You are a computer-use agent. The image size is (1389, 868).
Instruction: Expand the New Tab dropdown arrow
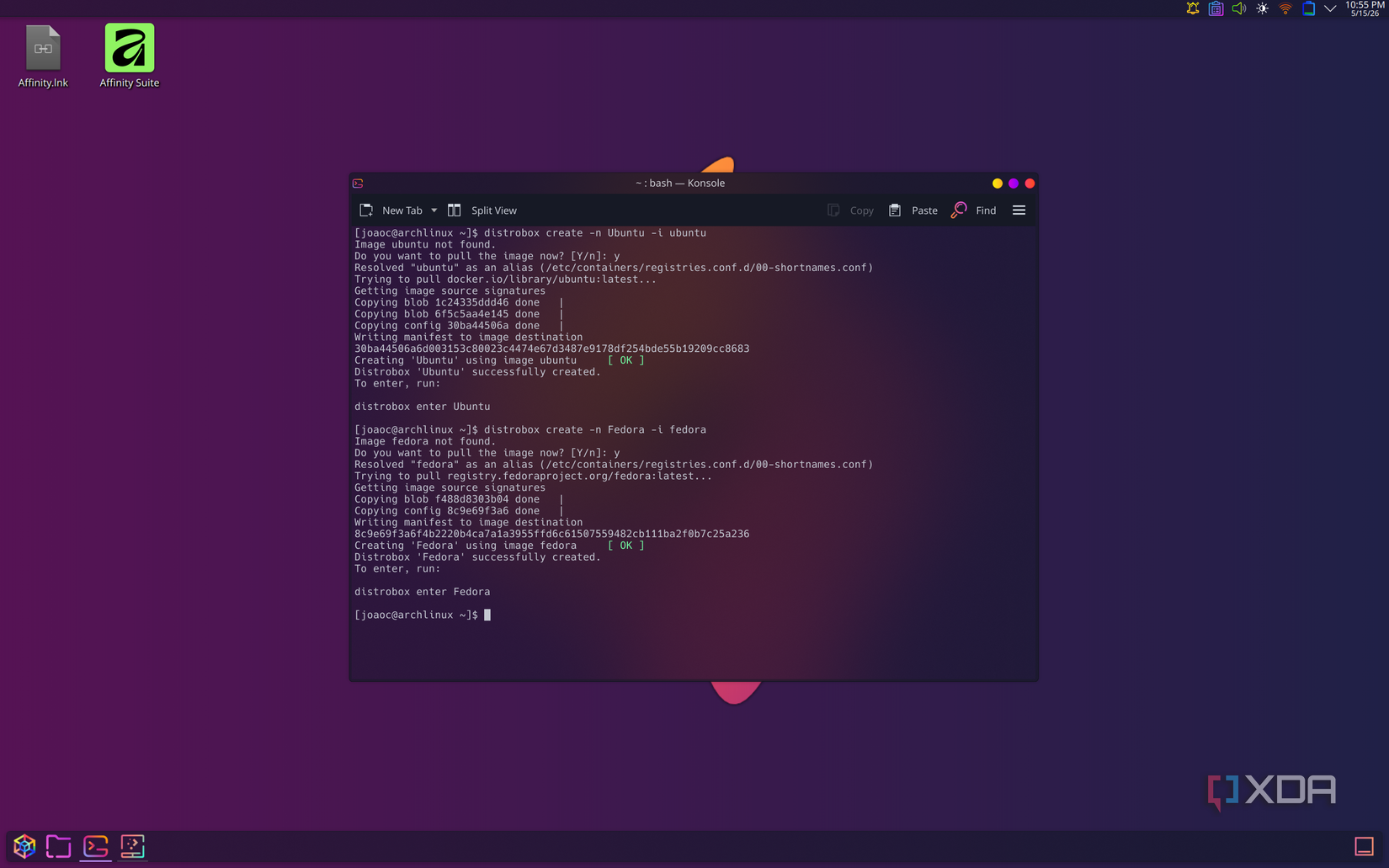[434, 210]
